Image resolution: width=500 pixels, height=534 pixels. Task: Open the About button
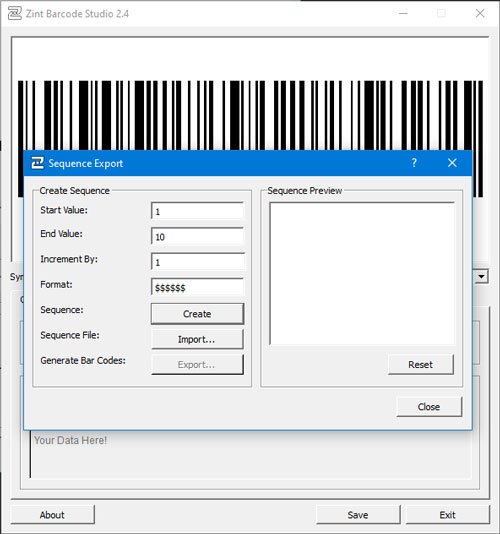[x=52, y=515]
